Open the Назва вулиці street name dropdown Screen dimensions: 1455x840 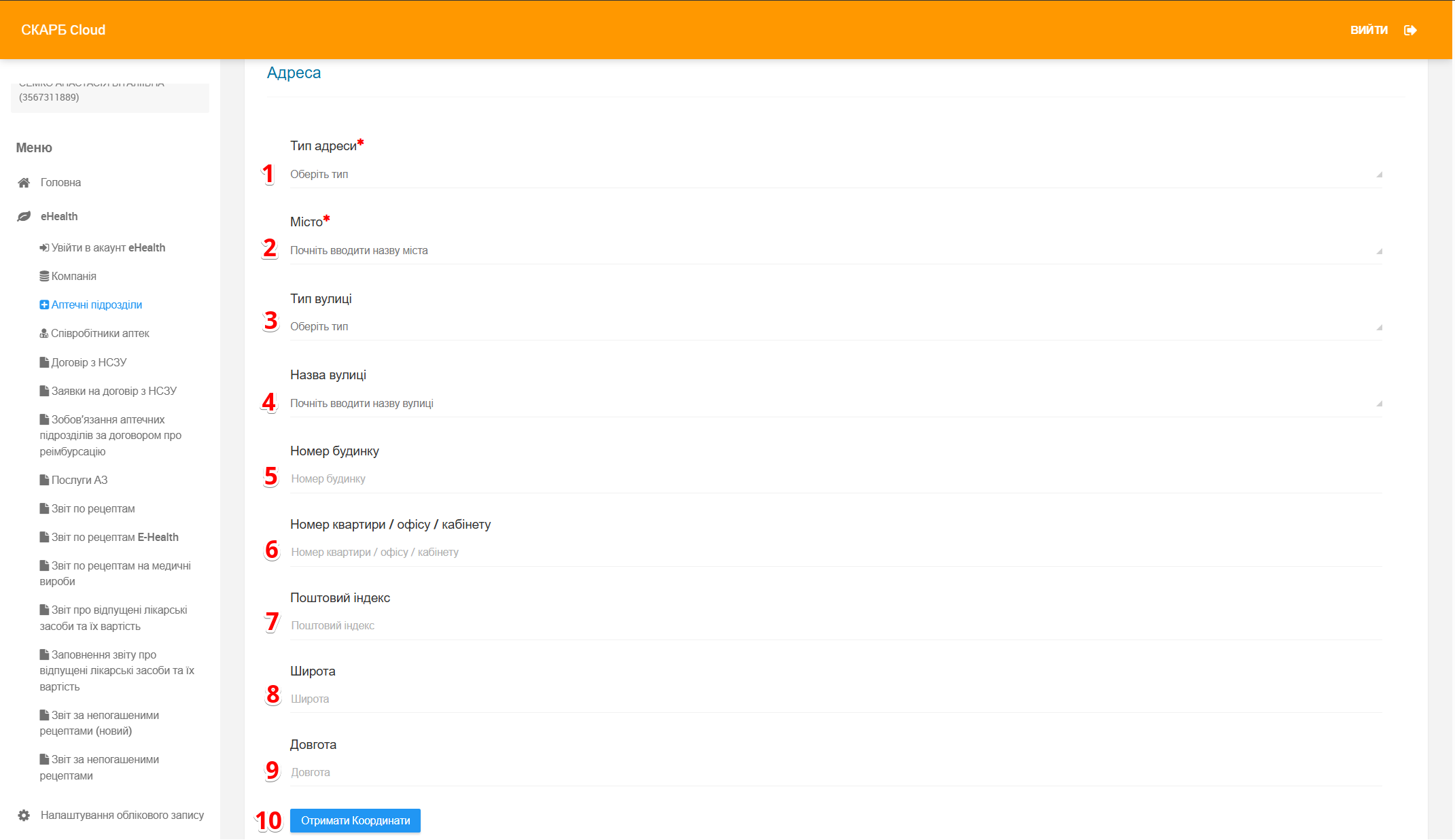click(835, 403)
